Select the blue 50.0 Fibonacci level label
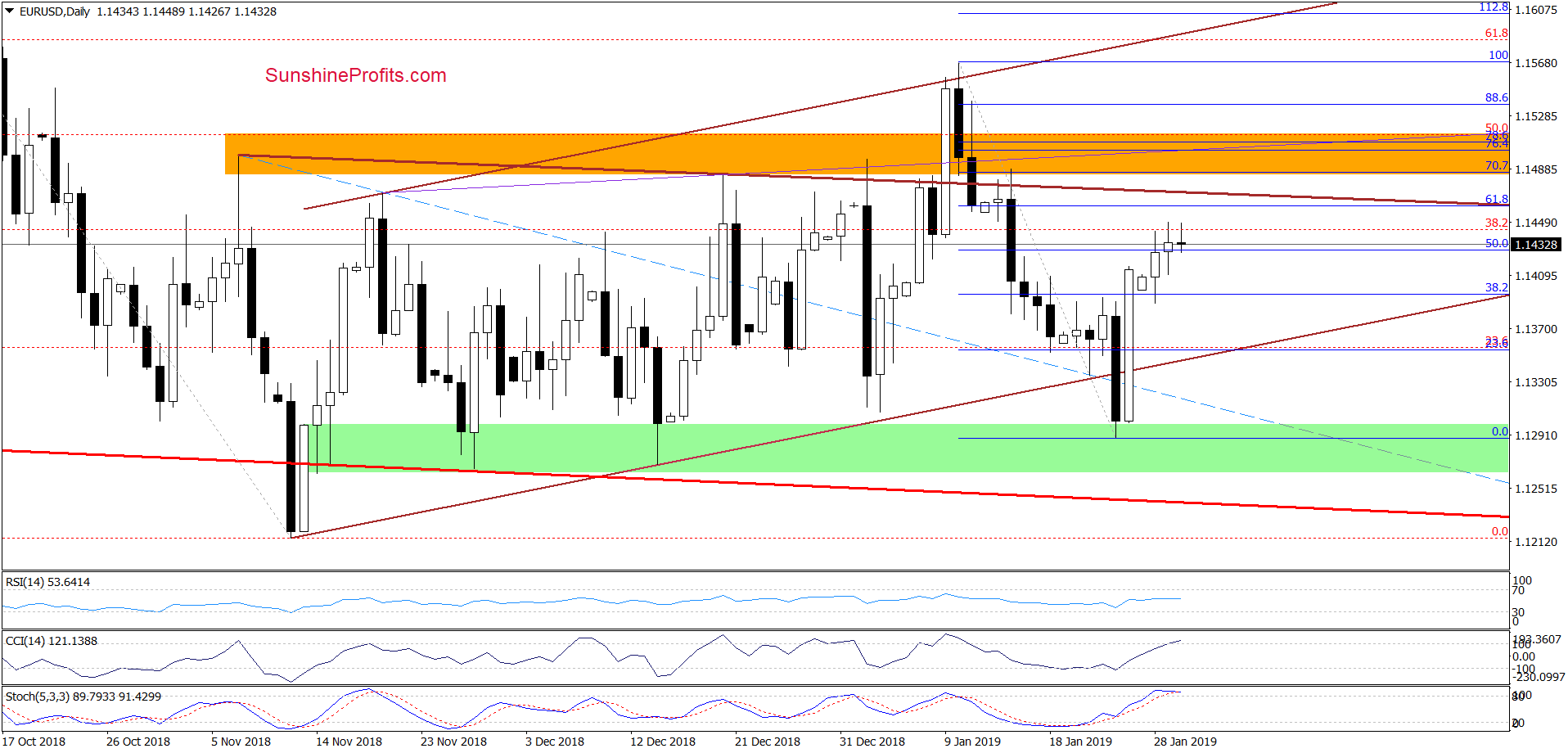Image resolution: width=1568 pixels, height=753 pixels. coord(1497,243)
